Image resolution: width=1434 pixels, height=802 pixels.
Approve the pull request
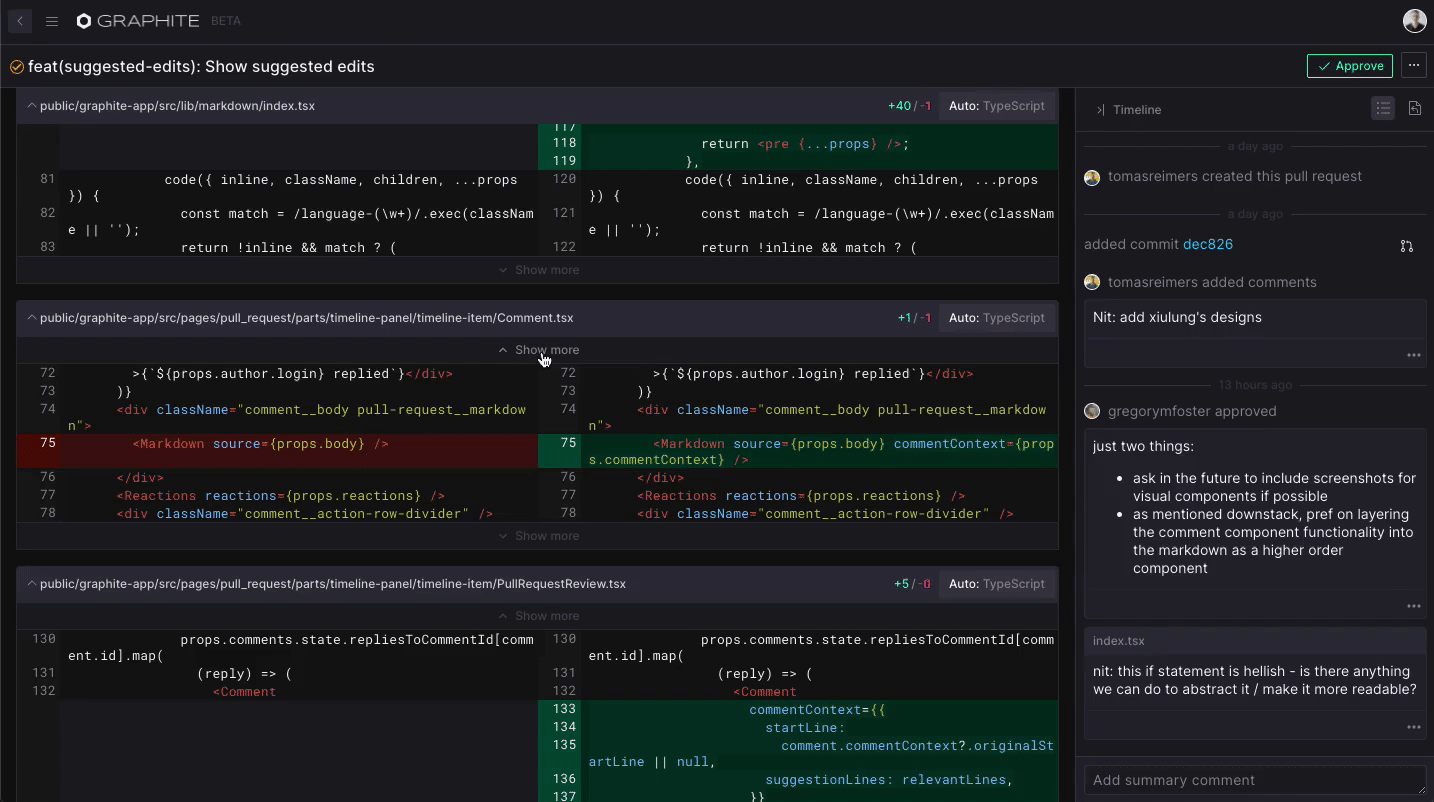tap(1349, 66)
